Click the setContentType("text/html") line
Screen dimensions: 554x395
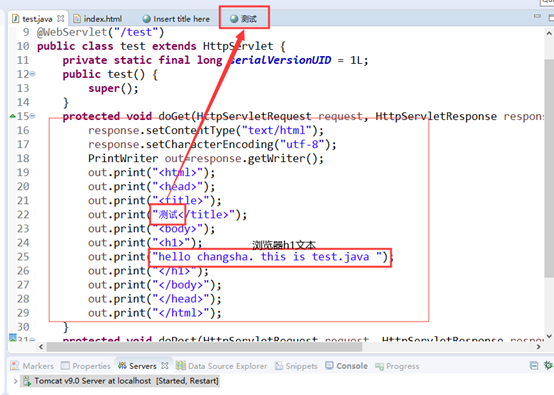(206, 130)
